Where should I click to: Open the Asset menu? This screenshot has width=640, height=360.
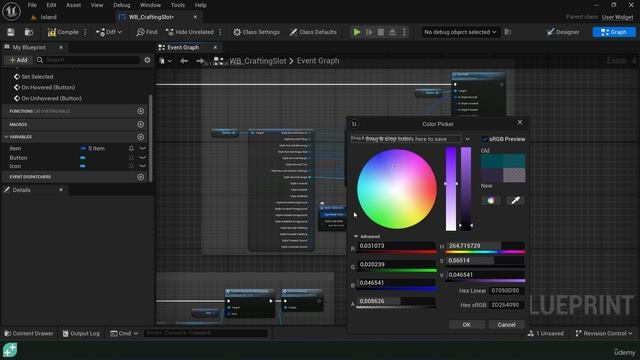[x=73, y=5]
